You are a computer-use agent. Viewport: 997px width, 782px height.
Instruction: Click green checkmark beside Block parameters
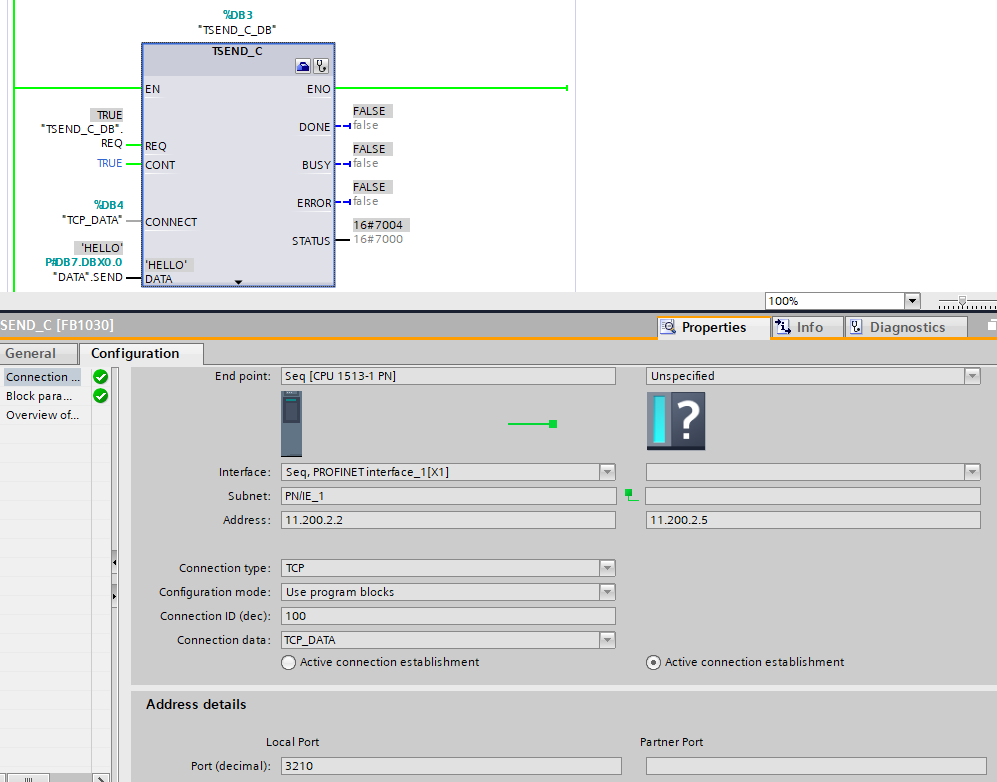pos(100,396)
